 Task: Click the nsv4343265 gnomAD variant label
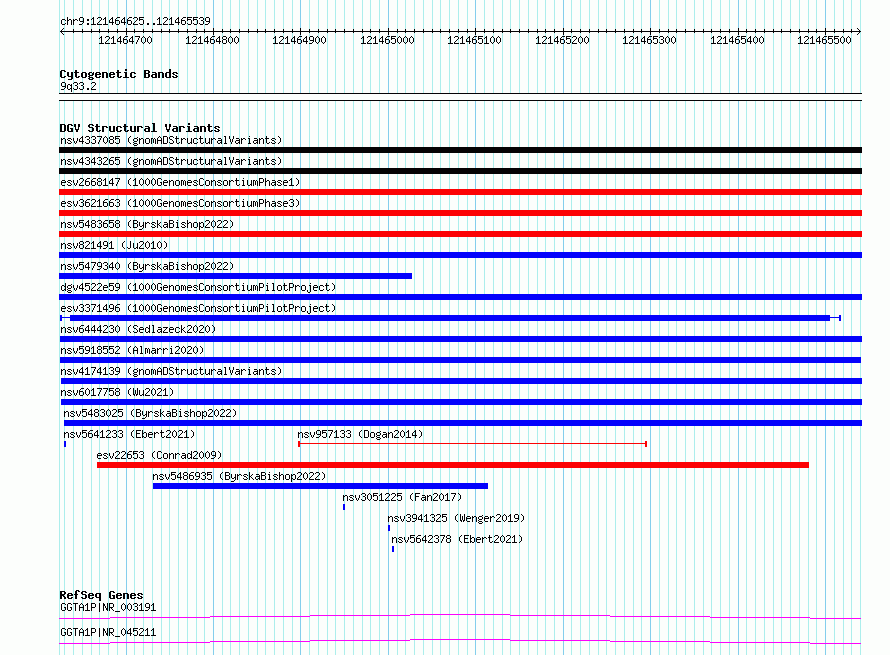coord(171,161)
